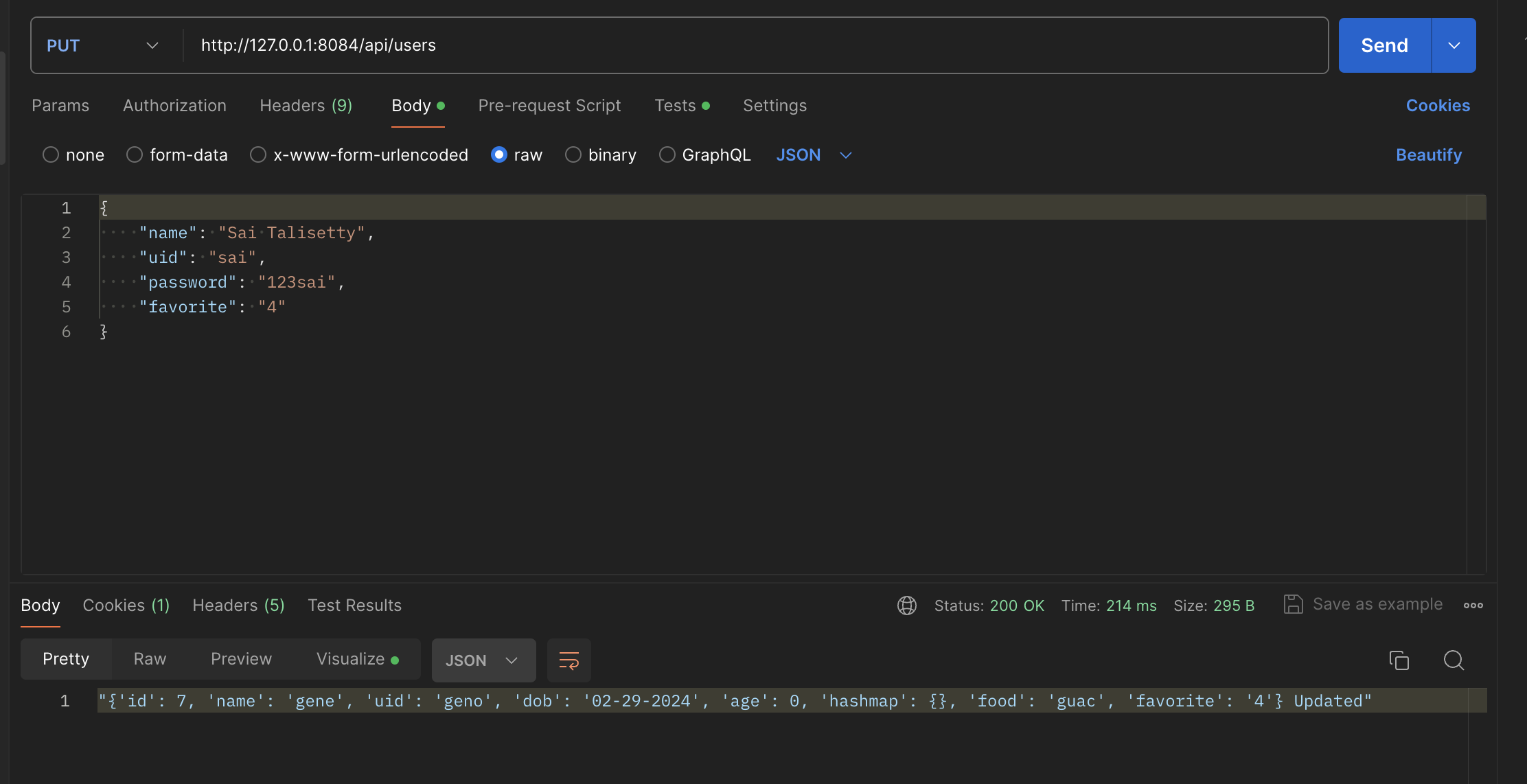Open the Send options dropdown arrow
1527x784 pixels.
coord(1454,45)
